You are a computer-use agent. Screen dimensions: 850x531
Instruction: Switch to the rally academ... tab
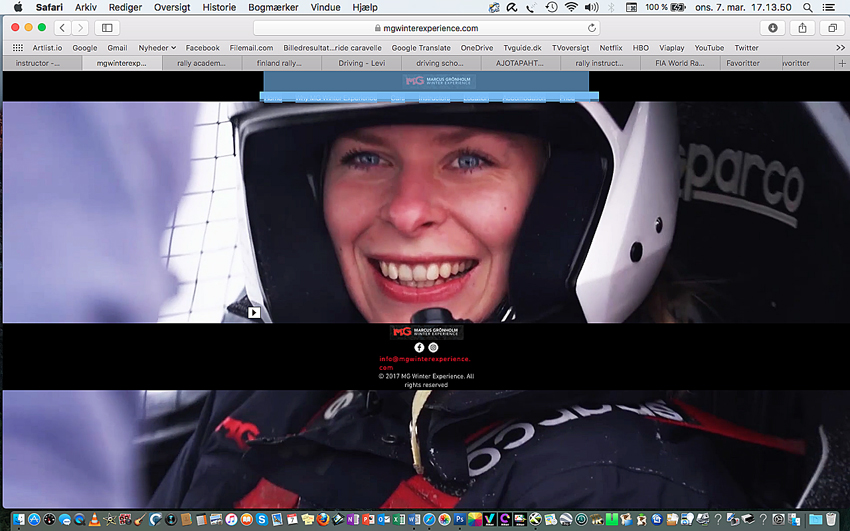click(x=201, y=63)
